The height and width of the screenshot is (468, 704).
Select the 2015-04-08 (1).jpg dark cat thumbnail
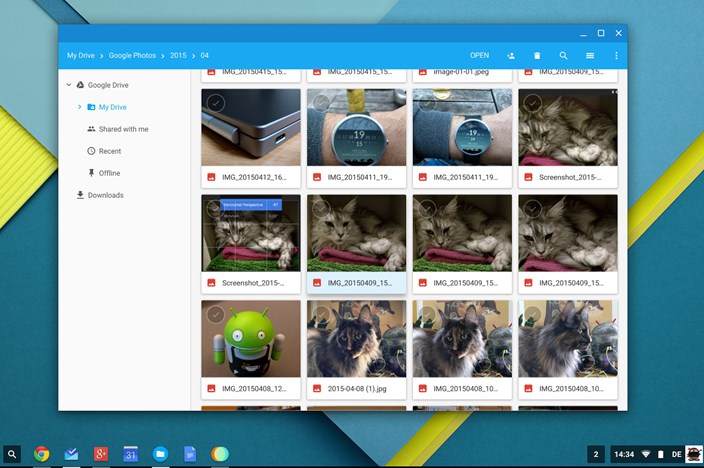click(356, 339)
